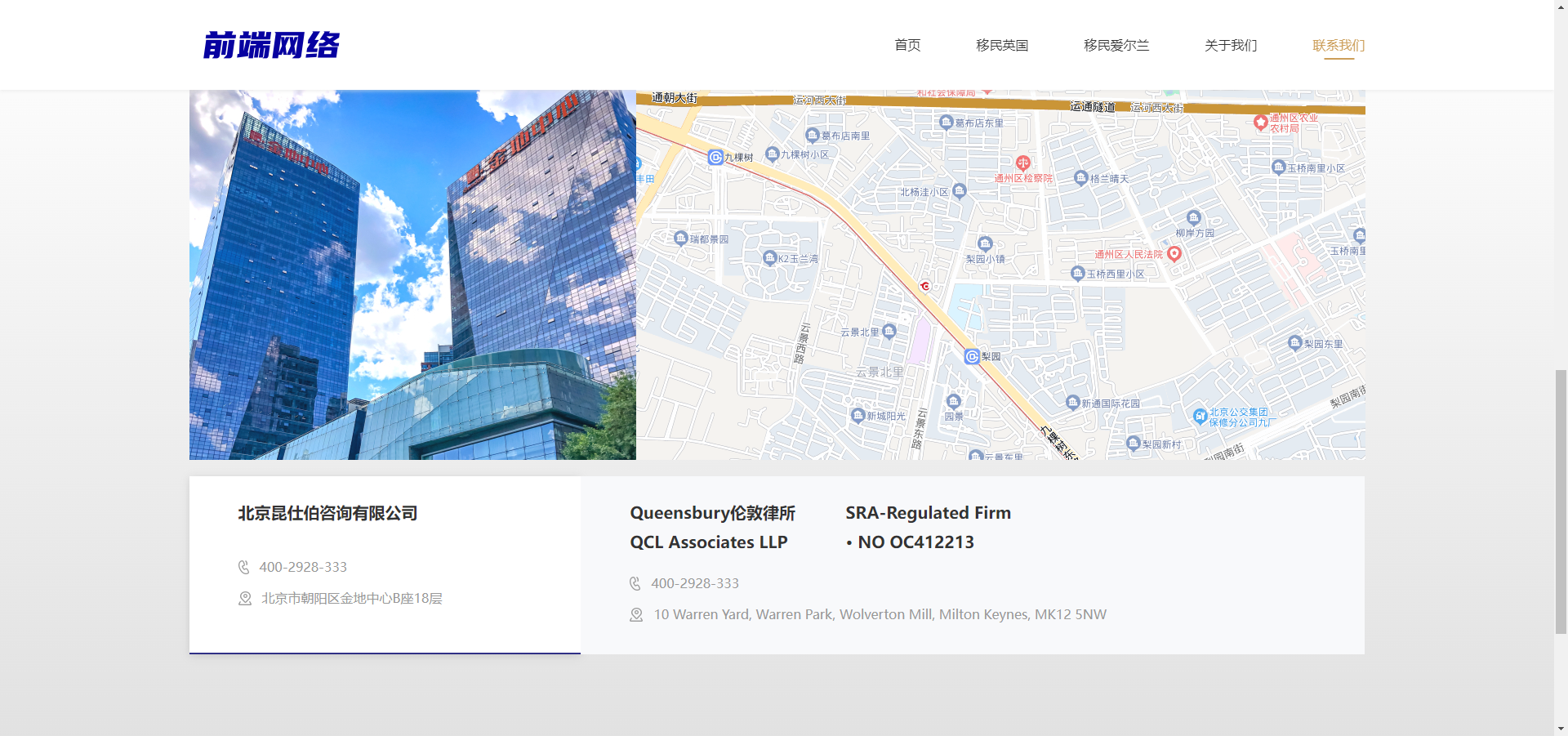Click the 通州区人民法院 map marker
This screenshot has height=736, width=1568.
coord(1174,253)
